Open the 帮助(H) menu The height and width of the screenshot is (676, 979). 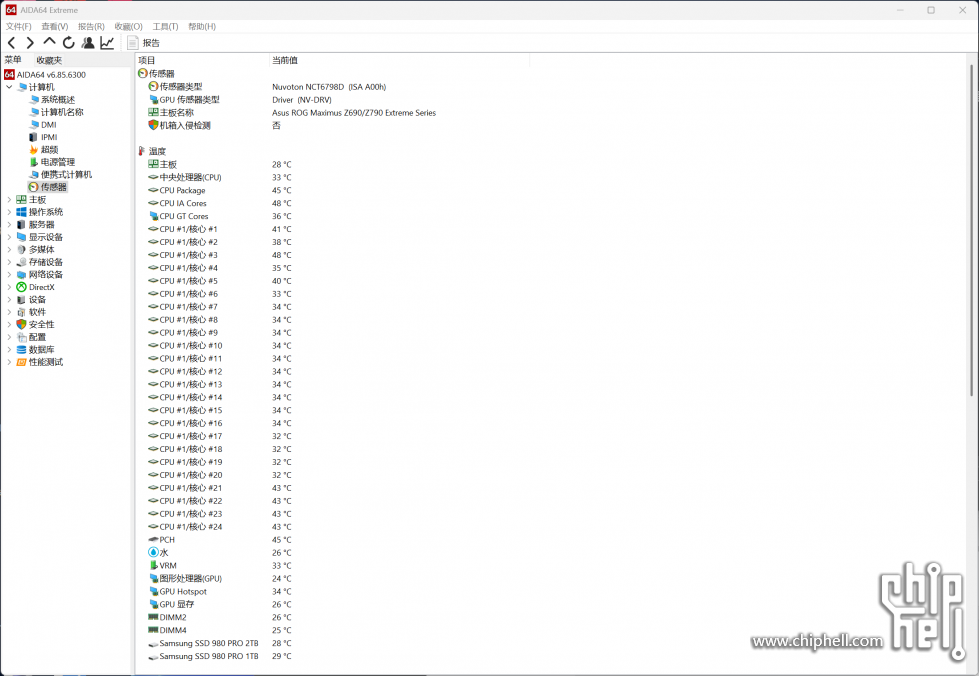[202, 26]
